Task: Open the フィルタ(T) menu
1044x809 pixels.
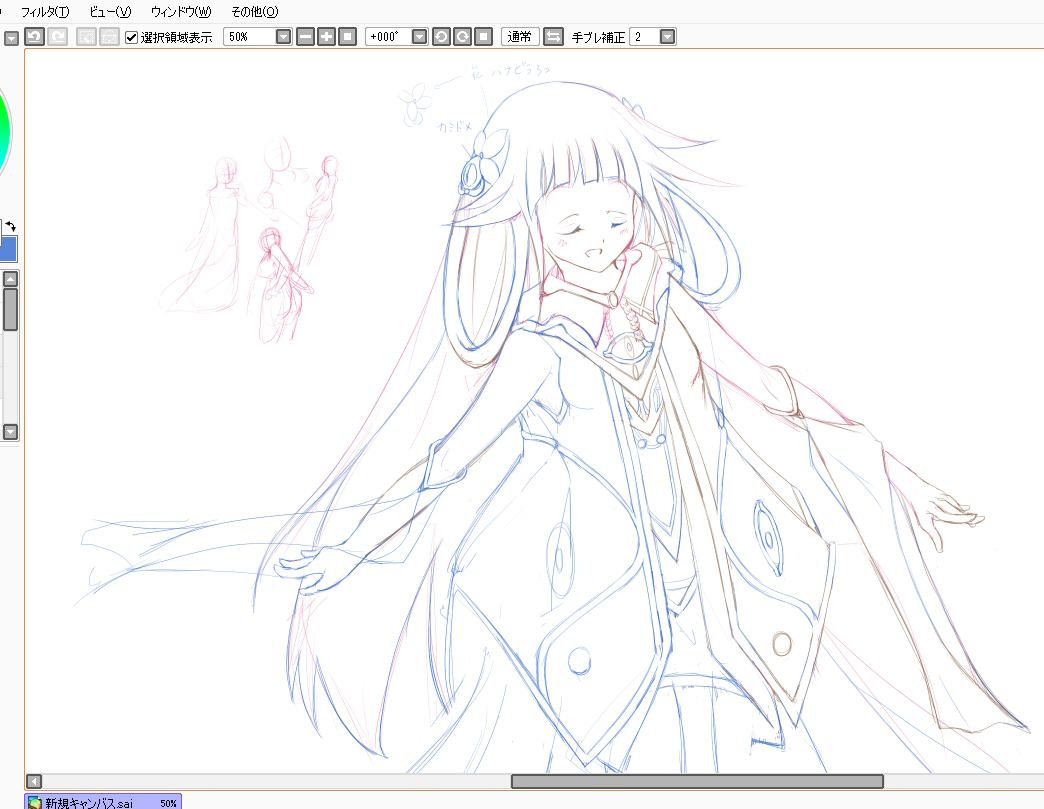Action: pyautogui.click(x=45, y=11)
